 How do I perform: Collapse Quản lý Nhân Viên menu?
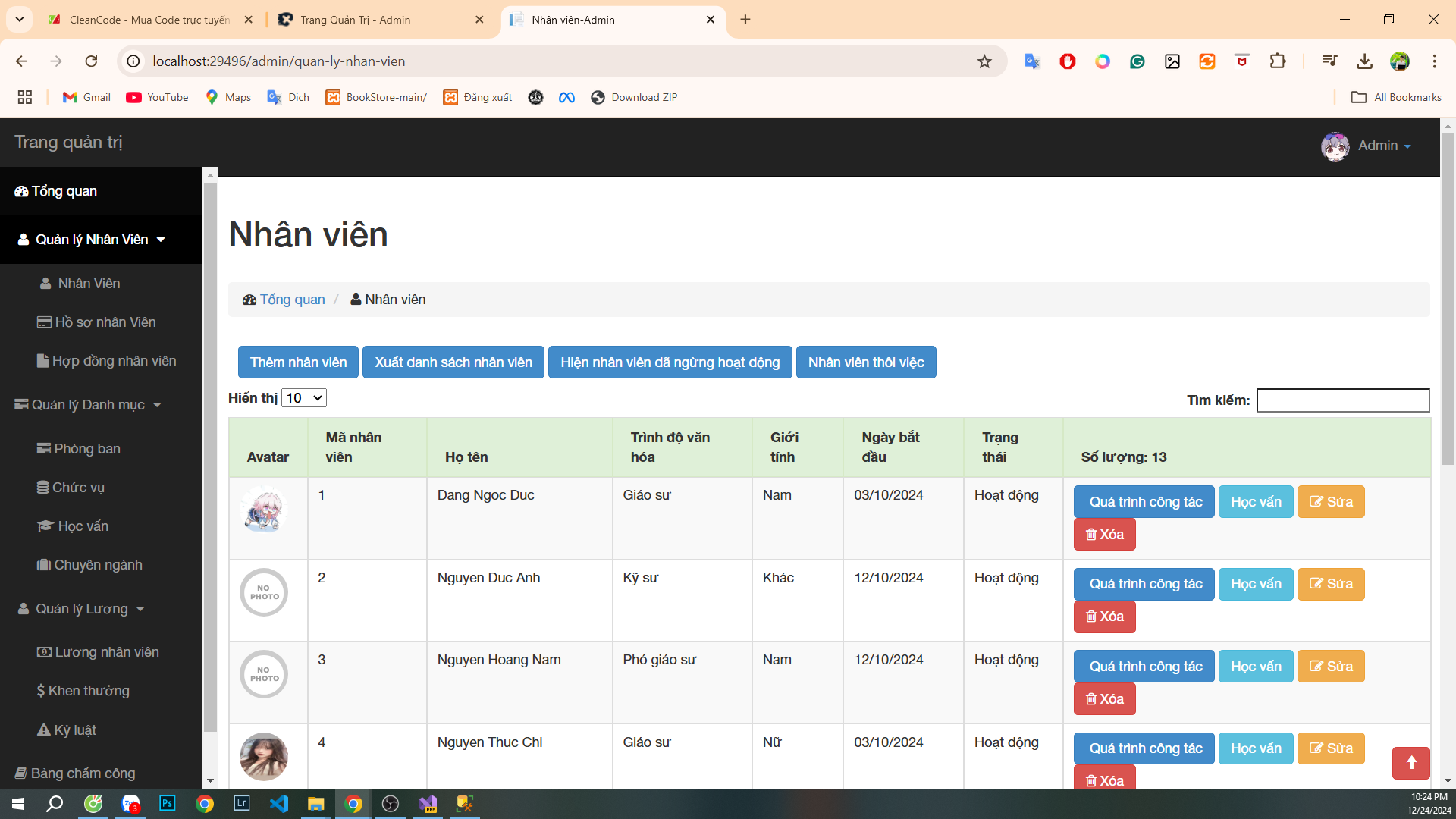102,240
